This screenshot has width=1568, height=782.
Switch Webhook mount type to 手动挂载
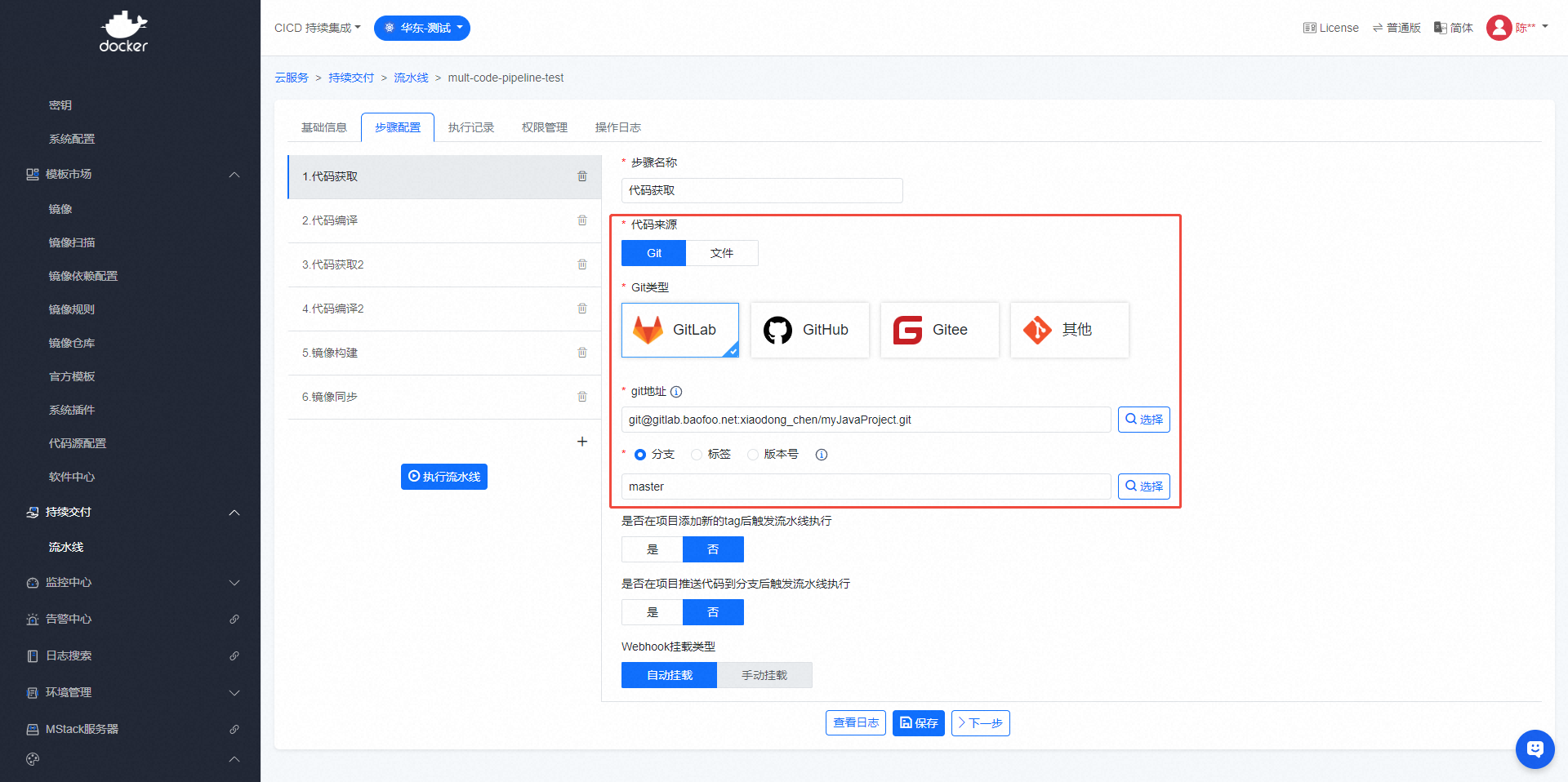point(764,675)
